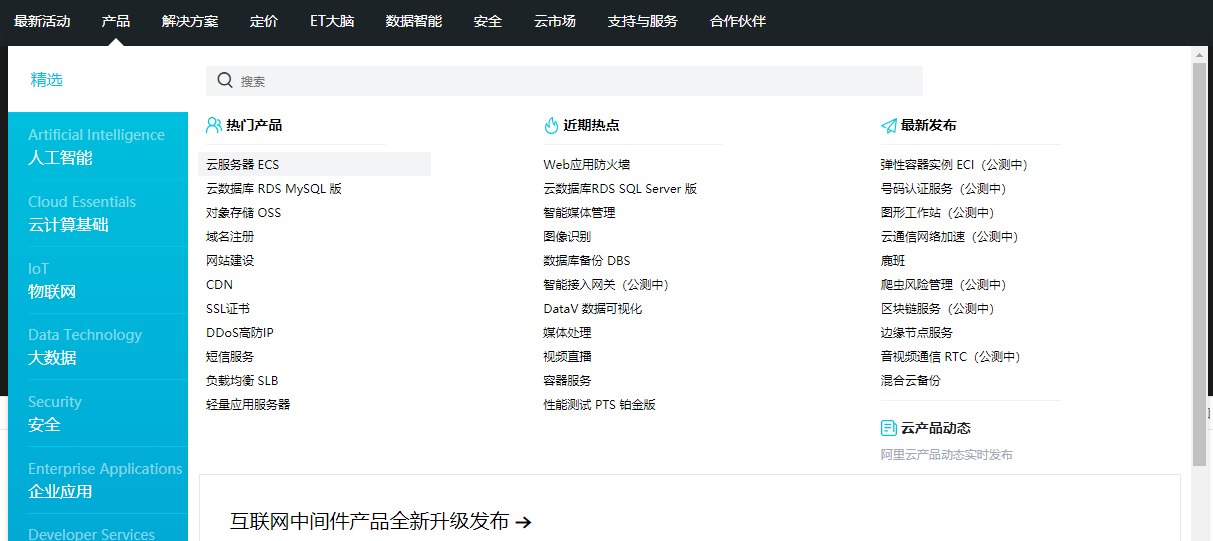The image size is (1213, 541).
Task: Open 智能媒体管理 link
Action: point(579,212)
